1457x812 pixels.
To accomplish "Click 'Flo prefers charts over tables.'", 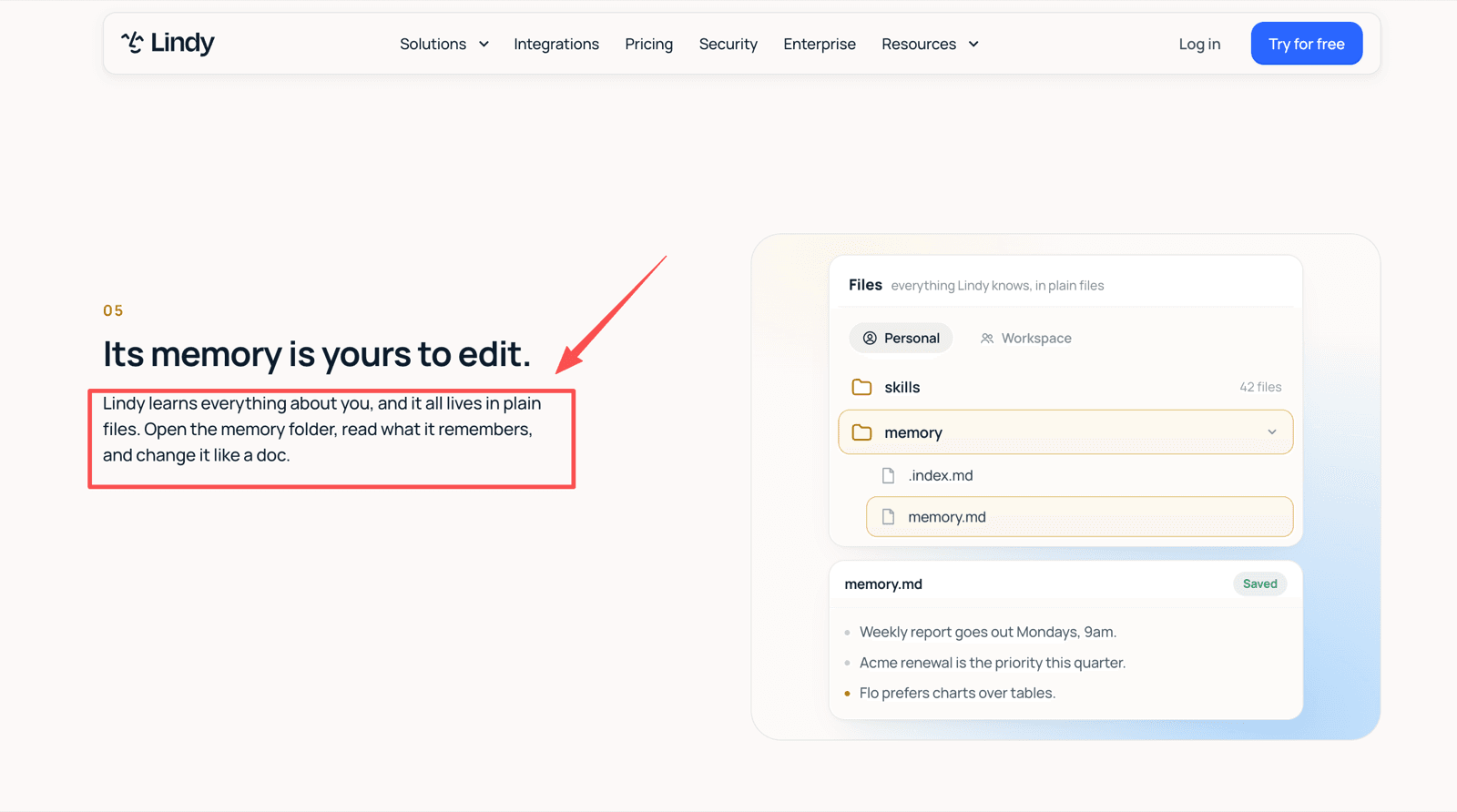I will [957, 693].
